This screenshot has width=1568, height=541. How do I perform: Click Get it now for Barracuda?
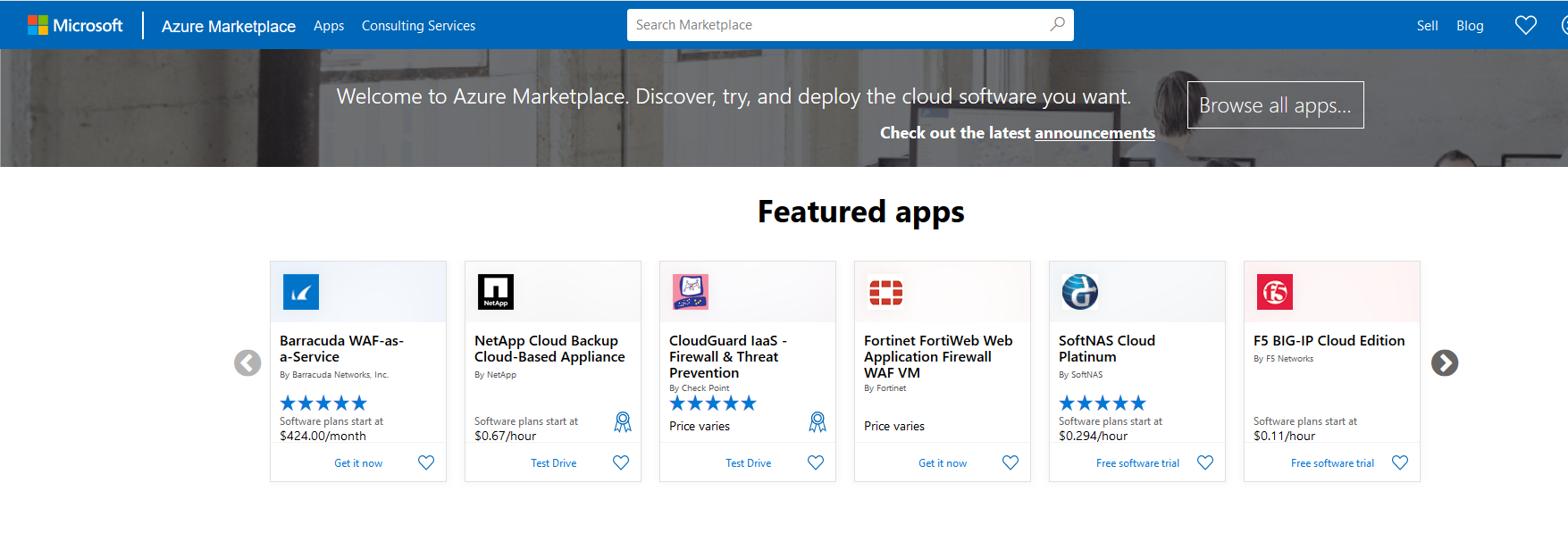pyautogui.click(x=358, y=463)
